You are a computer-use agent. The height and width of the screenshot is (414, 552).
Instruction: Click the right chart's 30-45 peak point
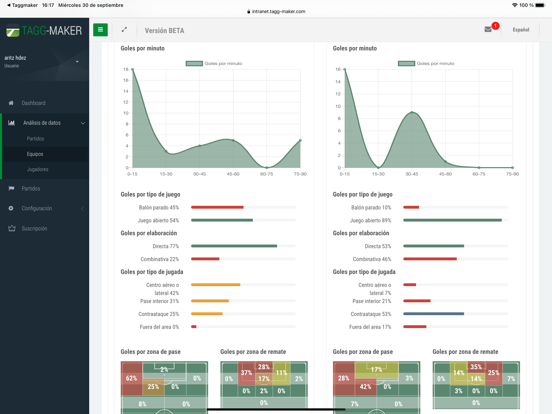412,112
